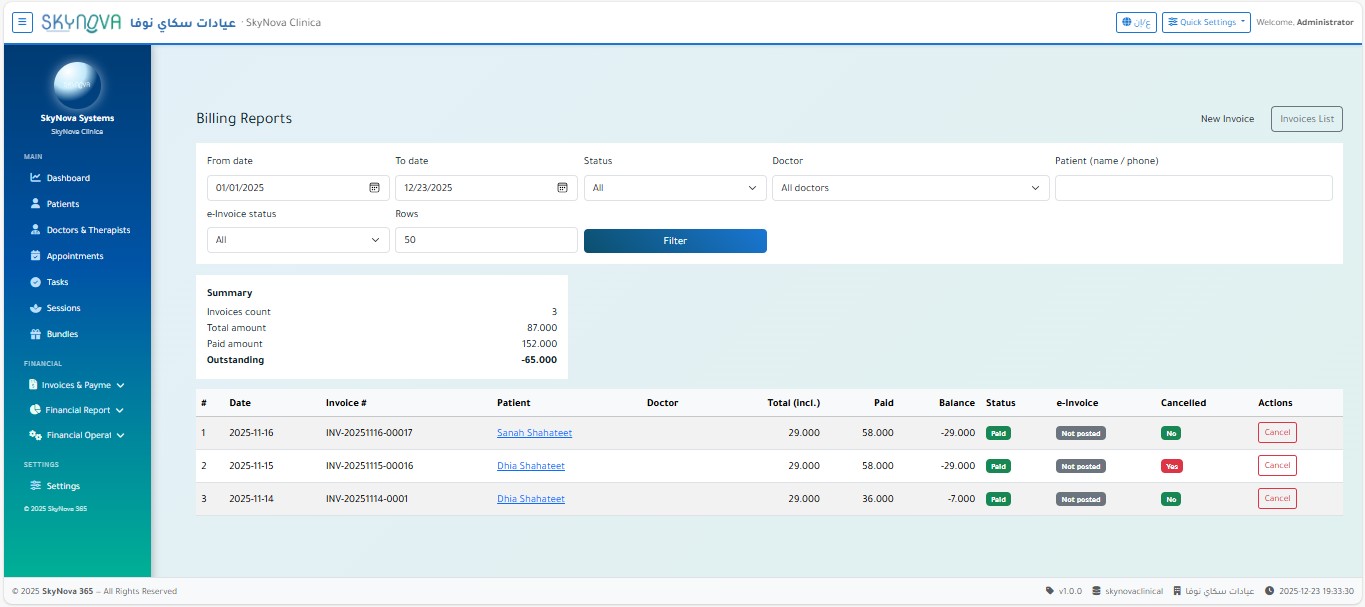Open the Doctor filter dropdown

pos(910,188)
